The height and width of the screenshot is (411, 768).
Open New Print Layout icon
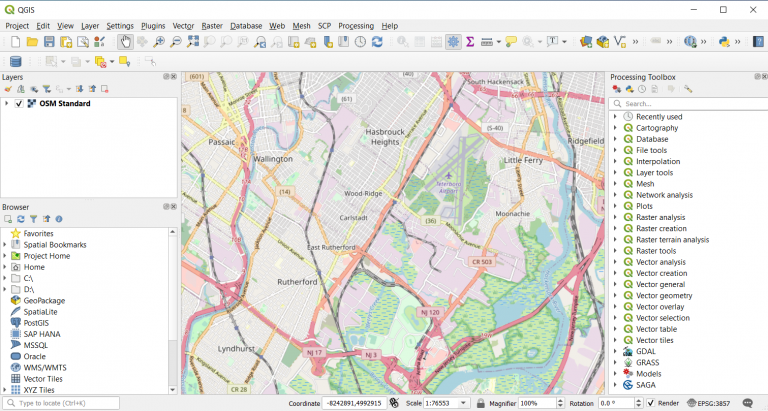click(66, 42)
